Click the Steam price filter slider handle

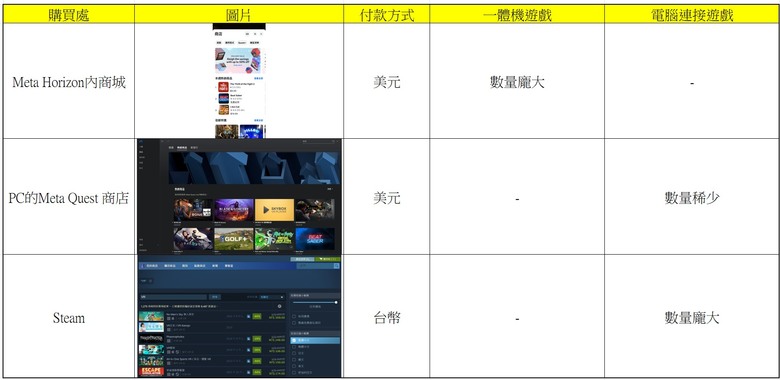(336, 302)
